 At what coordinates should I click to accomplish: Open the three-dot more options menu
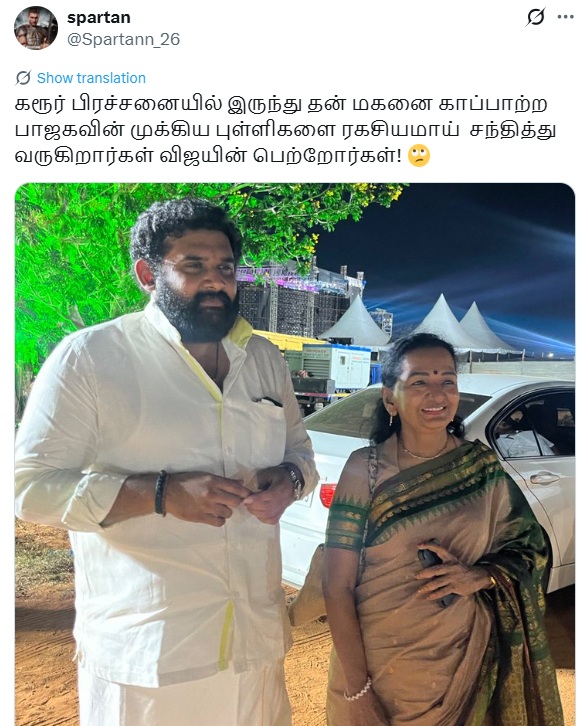click(x=565, y=17)
